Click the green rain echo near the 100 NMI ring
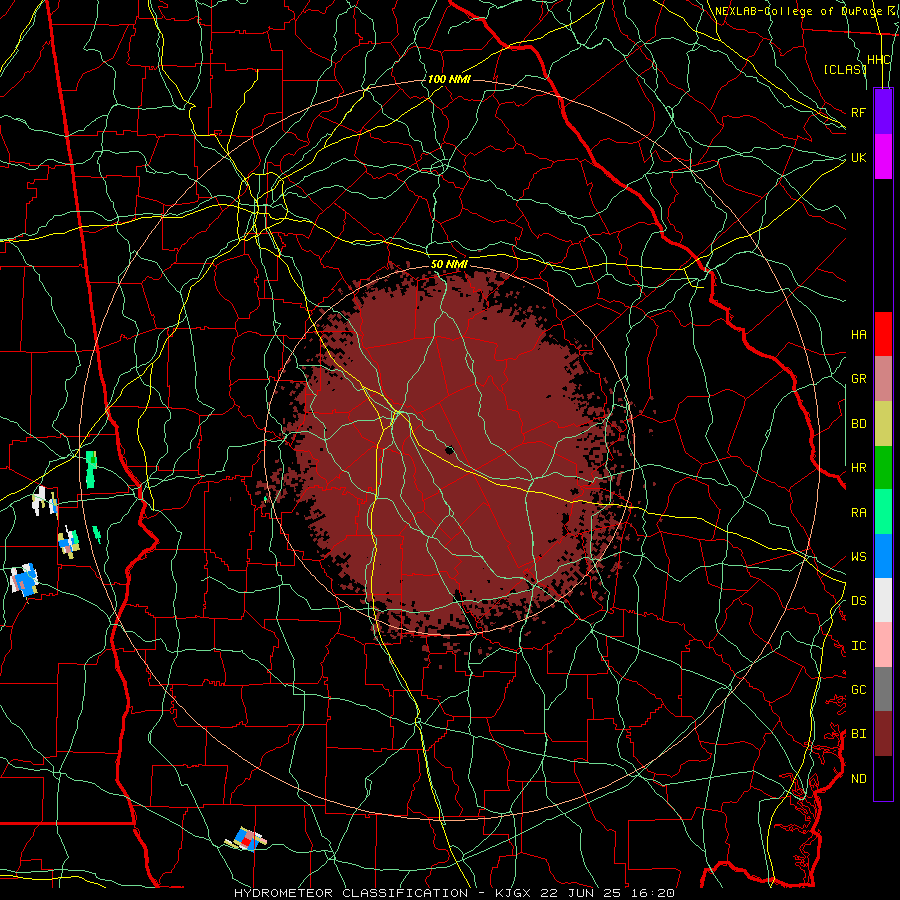The width and height of the screenshot is (900, 900). click(91, 469)
